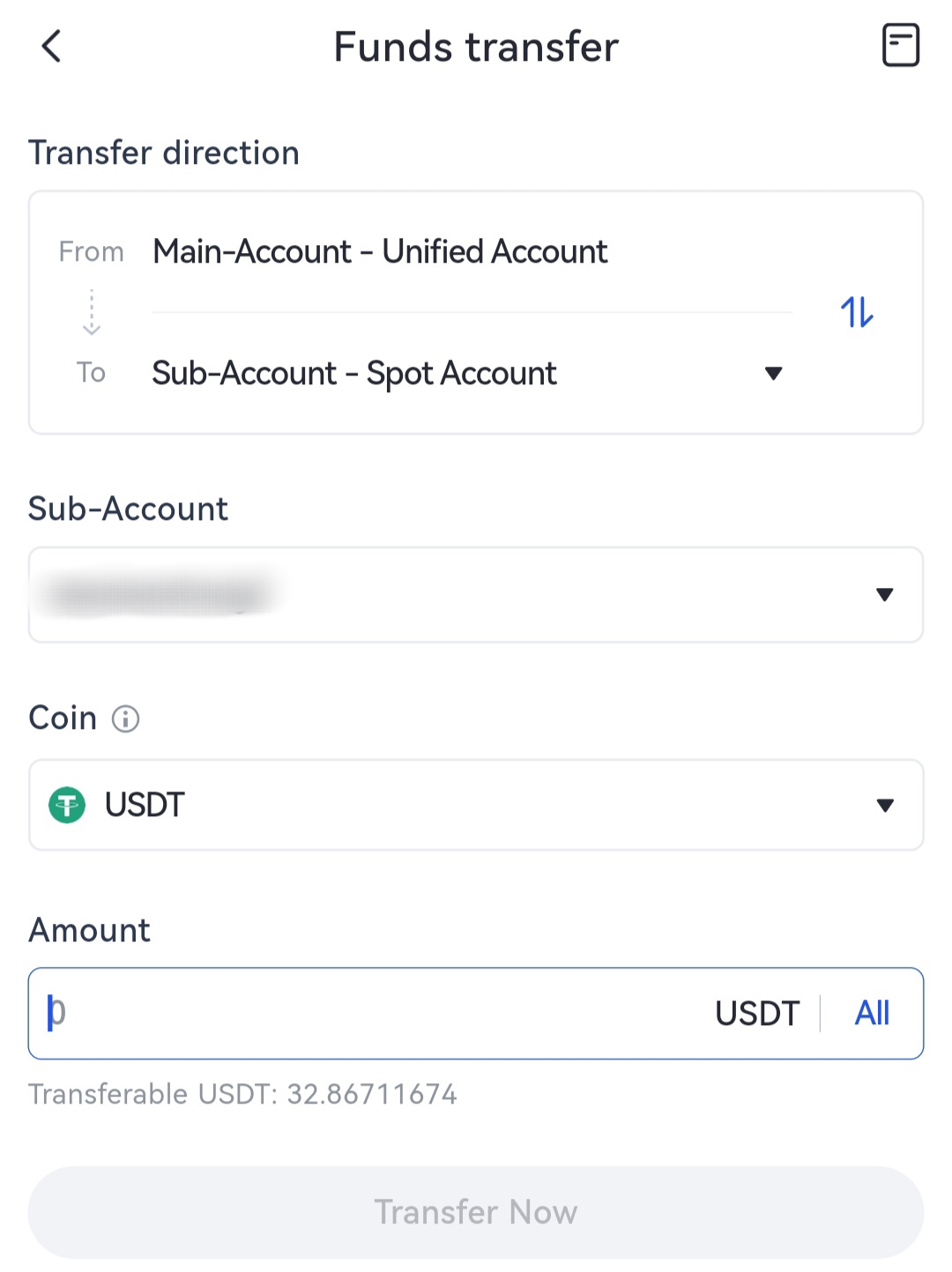This screenshot has width=952, height=1272.
Task: Tap All to fill maximum amount
Action: [x=872, y=1014]
